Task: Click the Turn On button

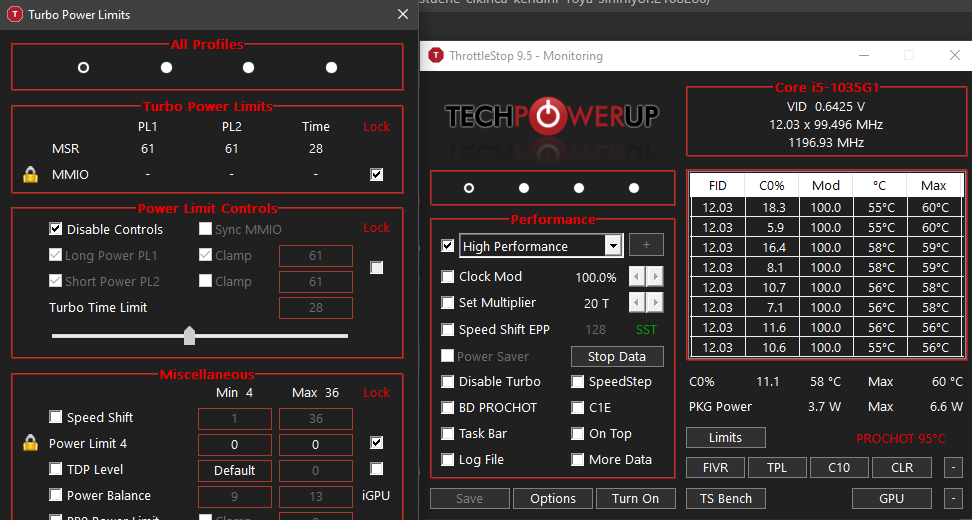Action: 635,498
